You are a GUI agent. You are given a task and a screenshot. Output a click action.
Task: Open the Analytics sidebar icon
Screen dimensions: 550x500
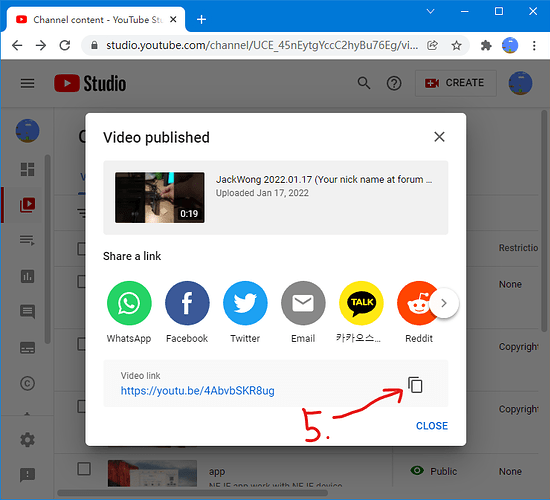[x=27, y=276]
